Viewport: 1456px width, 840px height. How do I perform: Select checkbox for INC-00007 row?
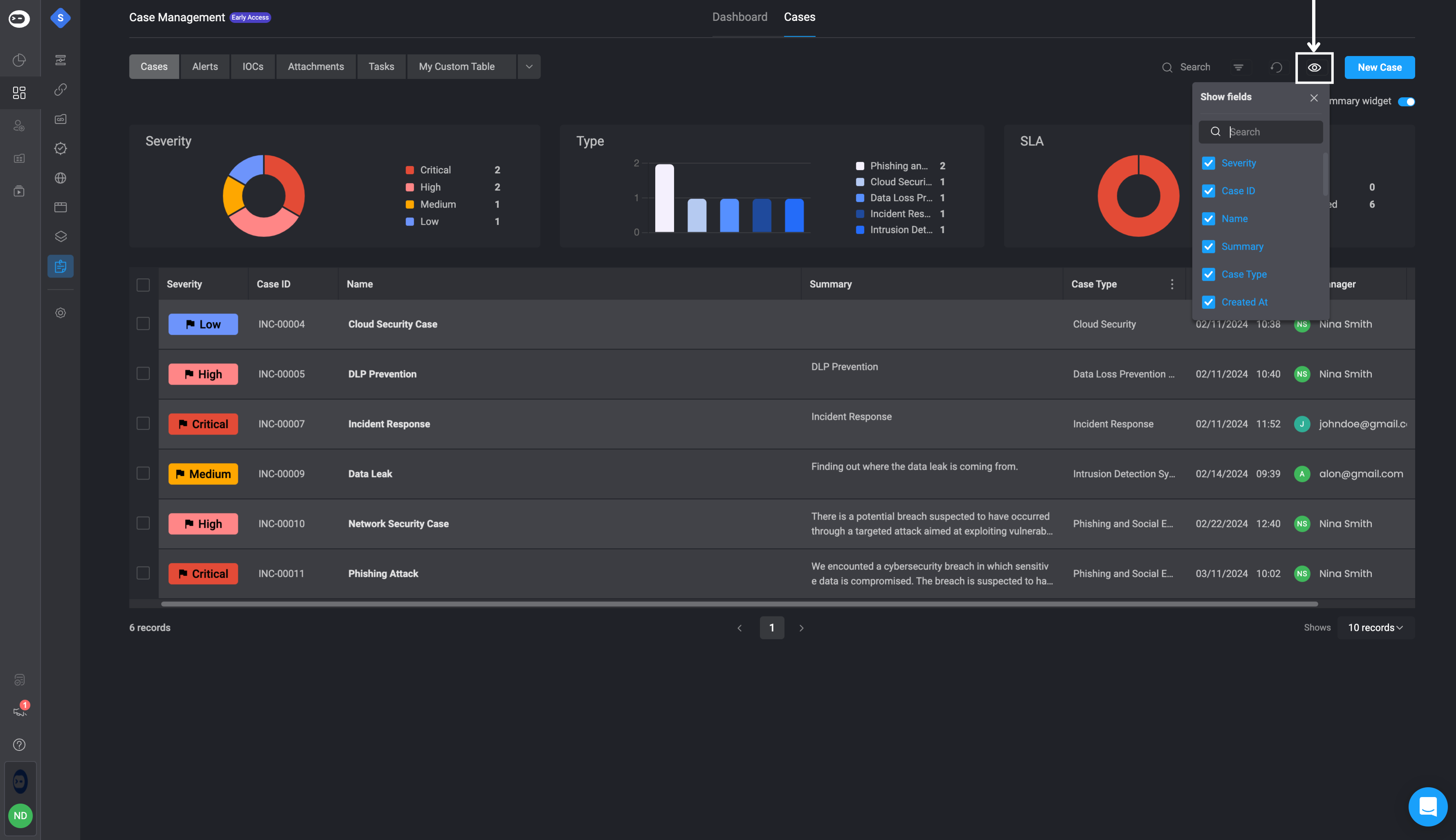[x=143, y=423]
